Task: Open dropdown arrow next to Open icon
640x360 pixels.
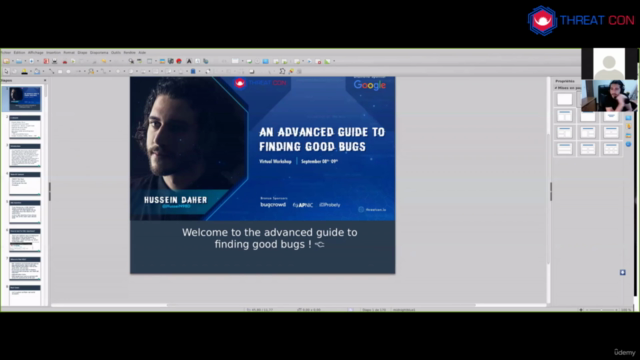Action: (25, 61)
